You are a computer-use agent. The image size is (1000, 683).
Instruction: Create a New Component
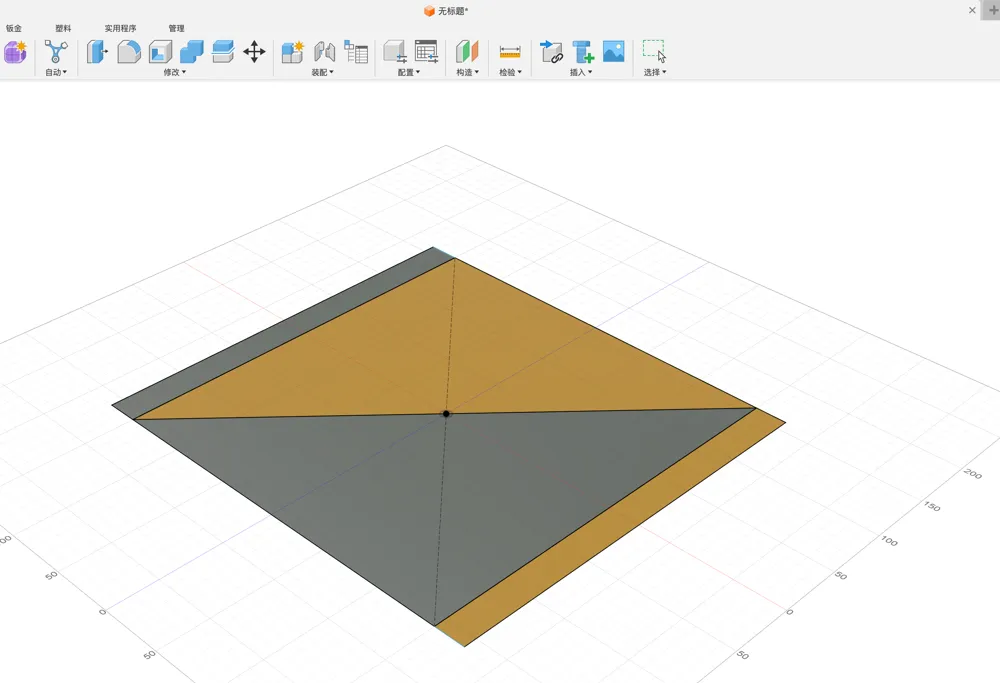(x=292, y=52)
